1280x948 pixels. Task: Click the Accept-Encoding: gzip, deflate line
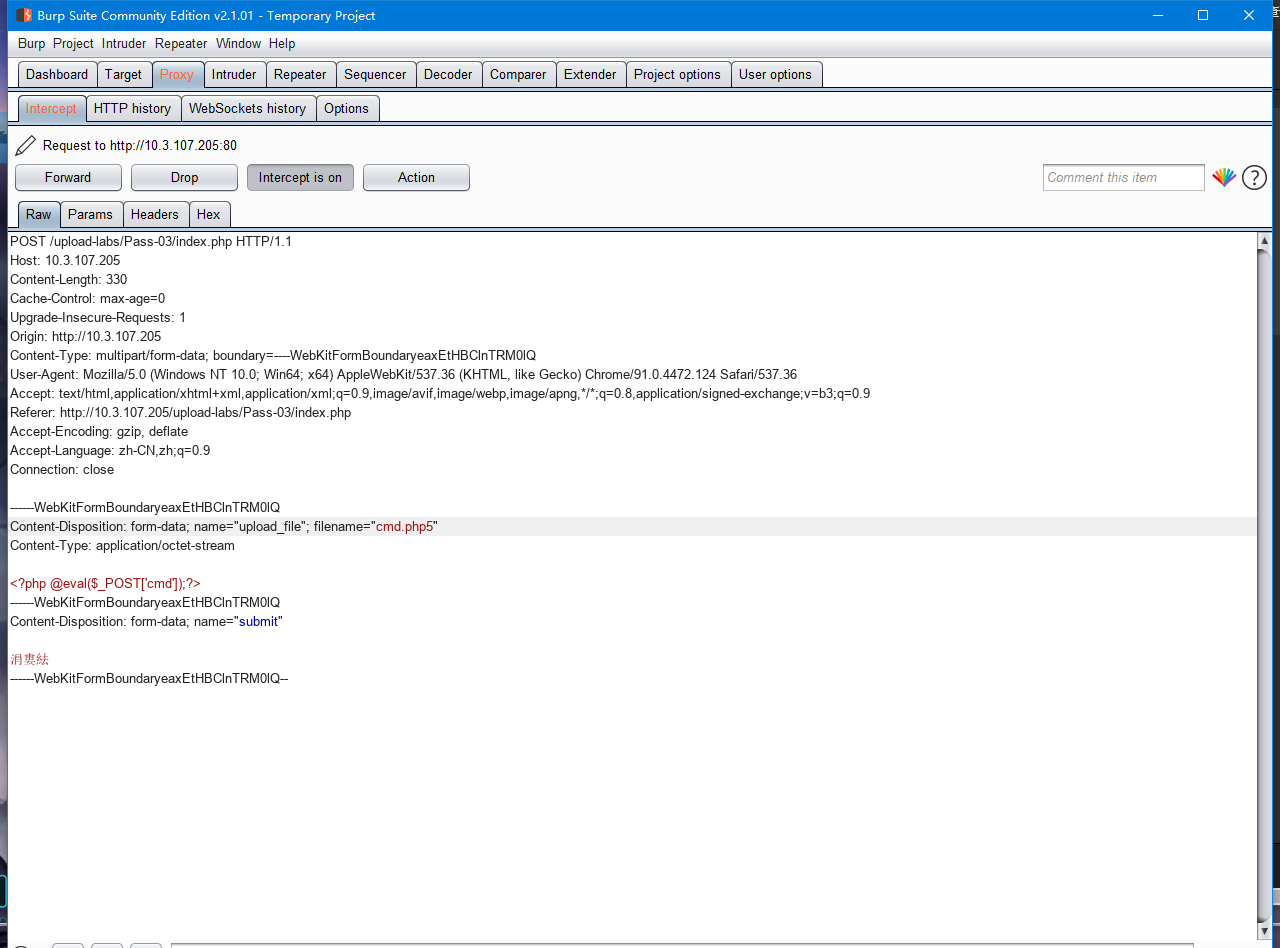pos(99,431)
